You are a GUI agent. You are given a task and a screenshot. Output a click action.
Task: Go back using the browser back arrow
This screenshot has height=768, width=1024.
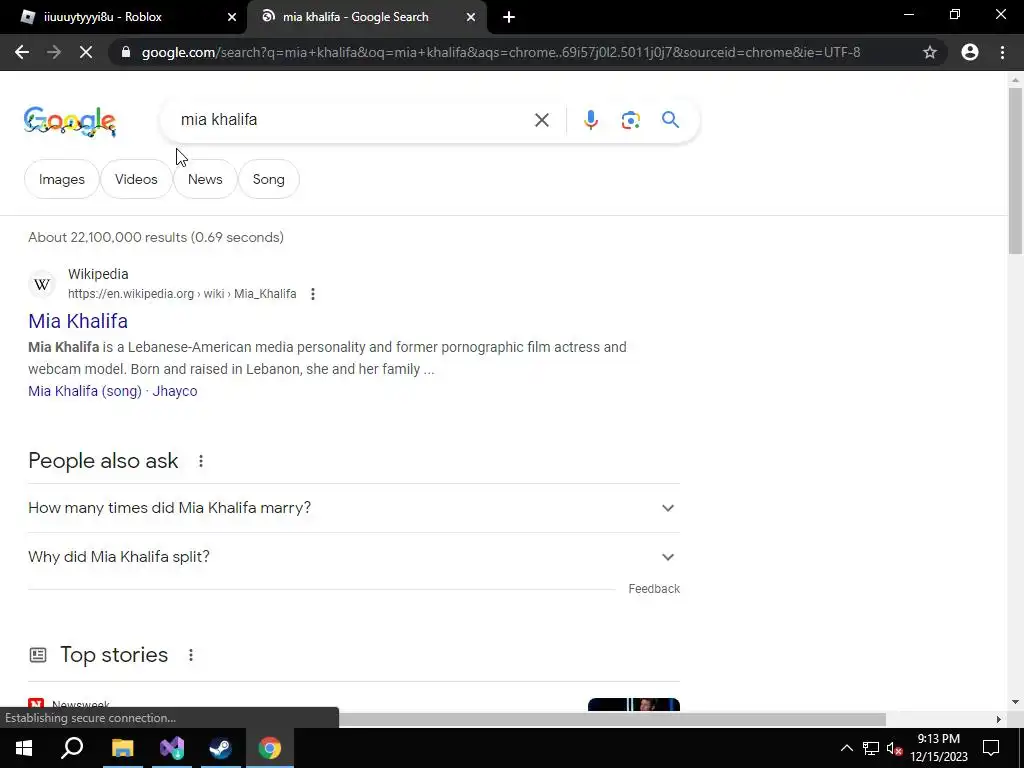tap(22, 52)
